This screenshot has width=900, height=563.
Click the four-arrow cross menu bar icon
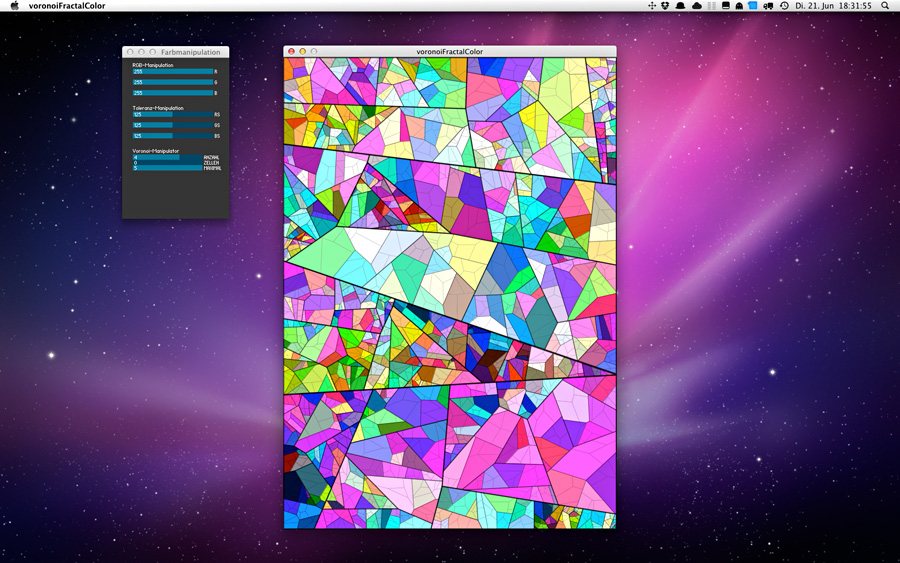[651, 6]
